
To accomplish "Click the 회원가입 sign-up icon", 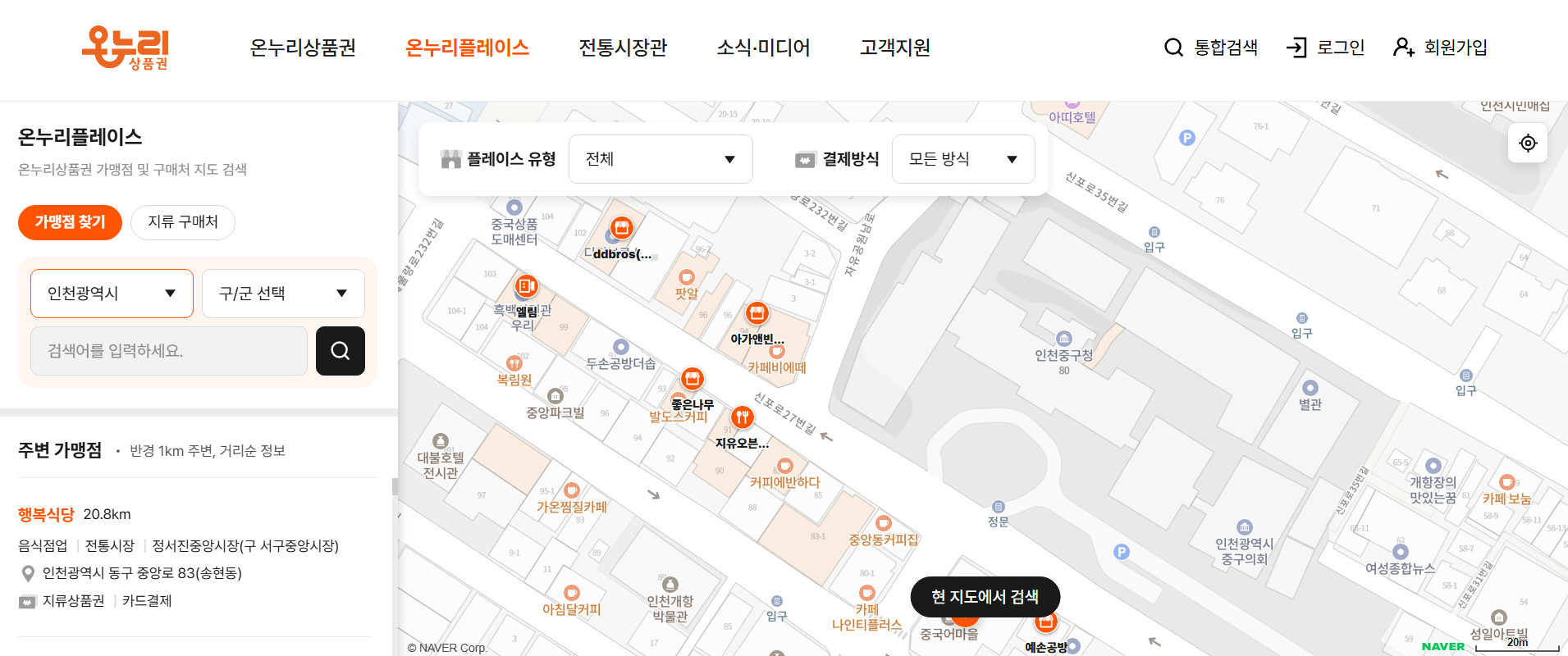I will click(x=1404, y=48).
